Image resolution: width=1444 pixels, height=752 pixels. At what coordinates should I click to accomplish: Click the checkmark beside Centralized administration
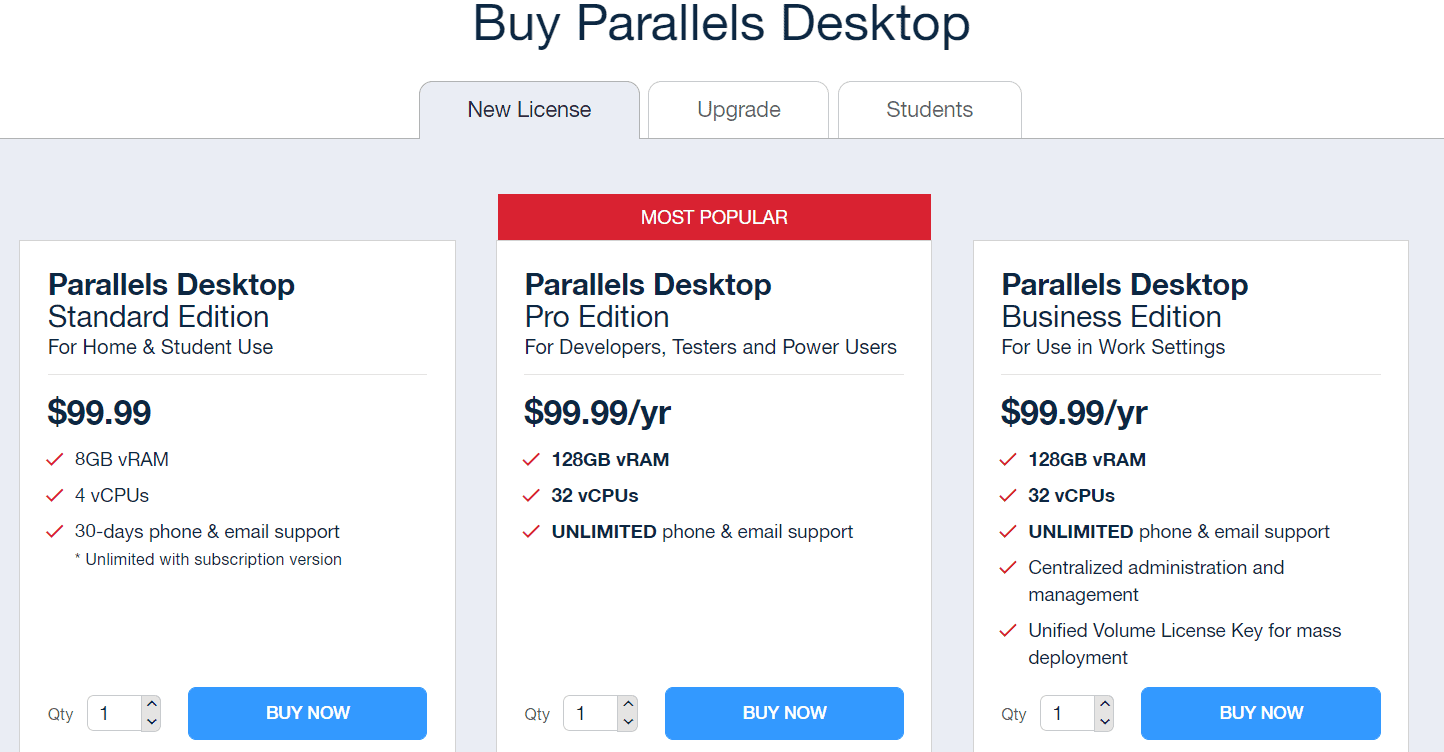click(1008, 568)
